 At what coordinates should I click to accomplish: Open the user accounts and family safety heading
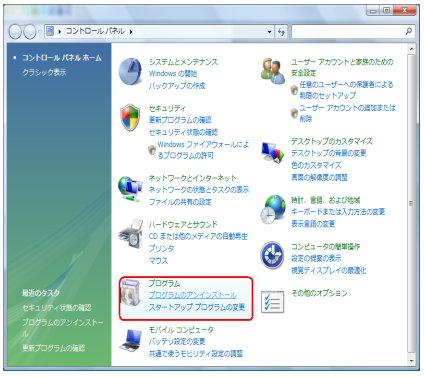click(342, 67)
